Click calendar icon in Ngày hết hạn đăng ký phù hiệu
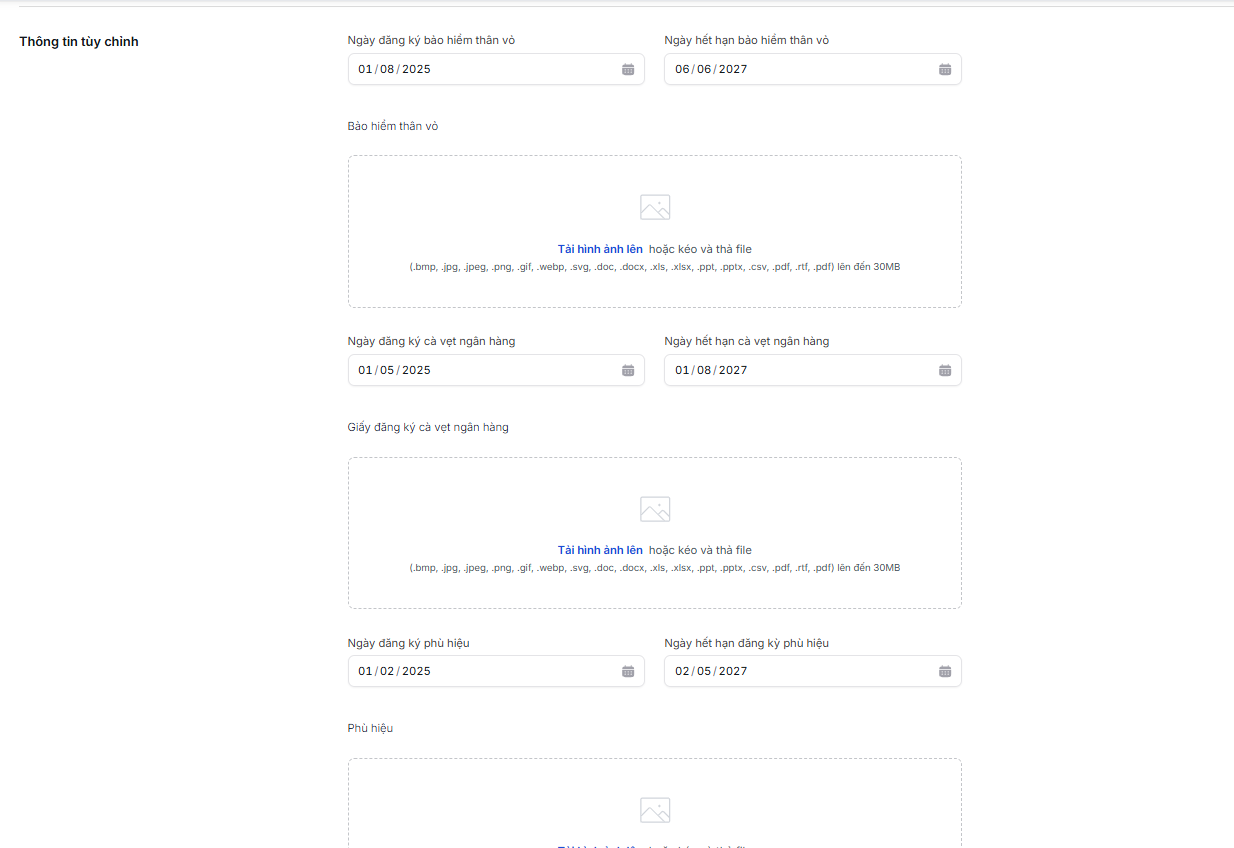The height and width of the screenshot is (848, 1234). 945,671
